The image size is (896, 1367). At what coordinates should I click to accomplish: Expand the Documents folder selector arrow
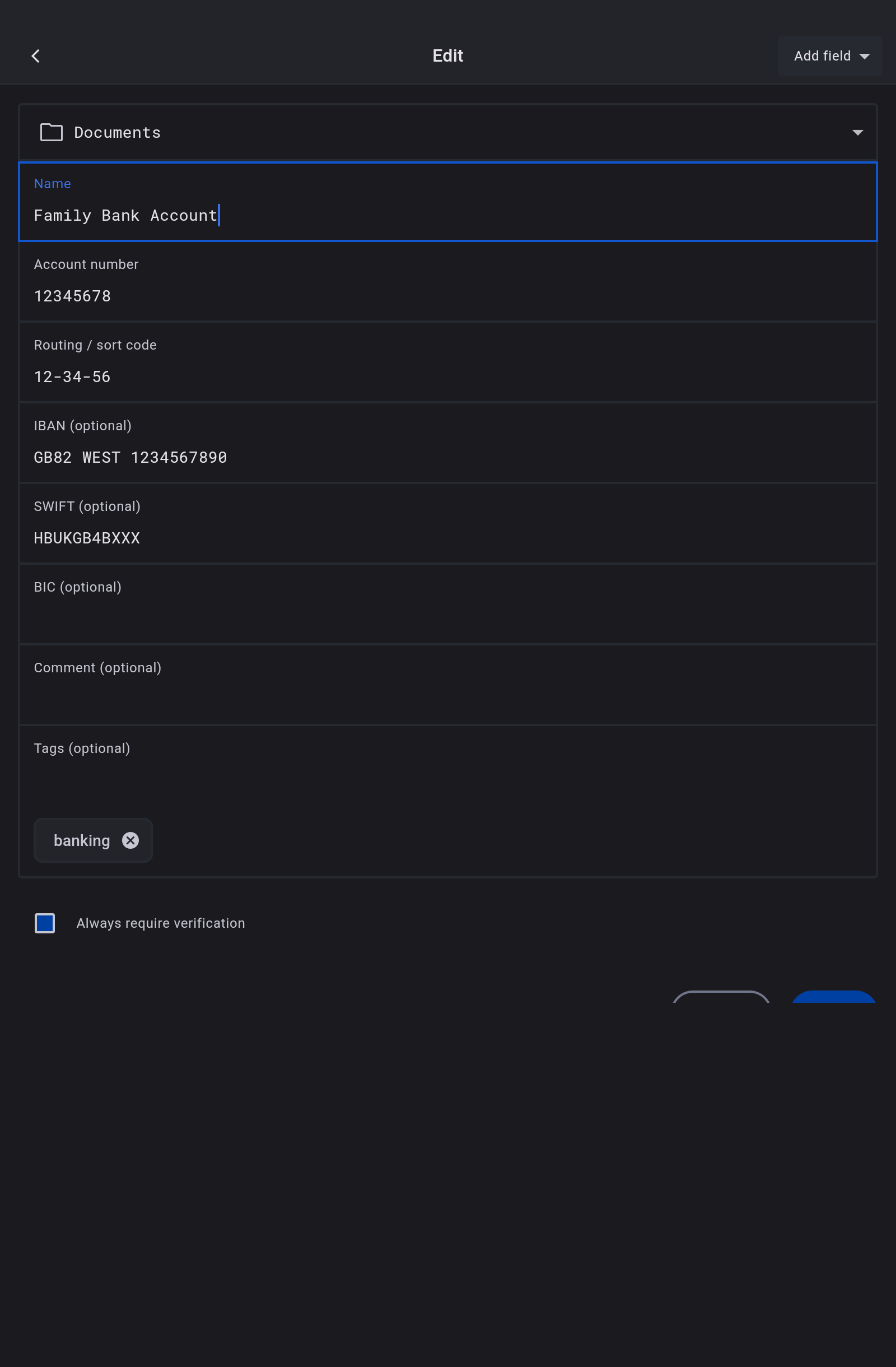pyautogui.click(x=857, y=133)
